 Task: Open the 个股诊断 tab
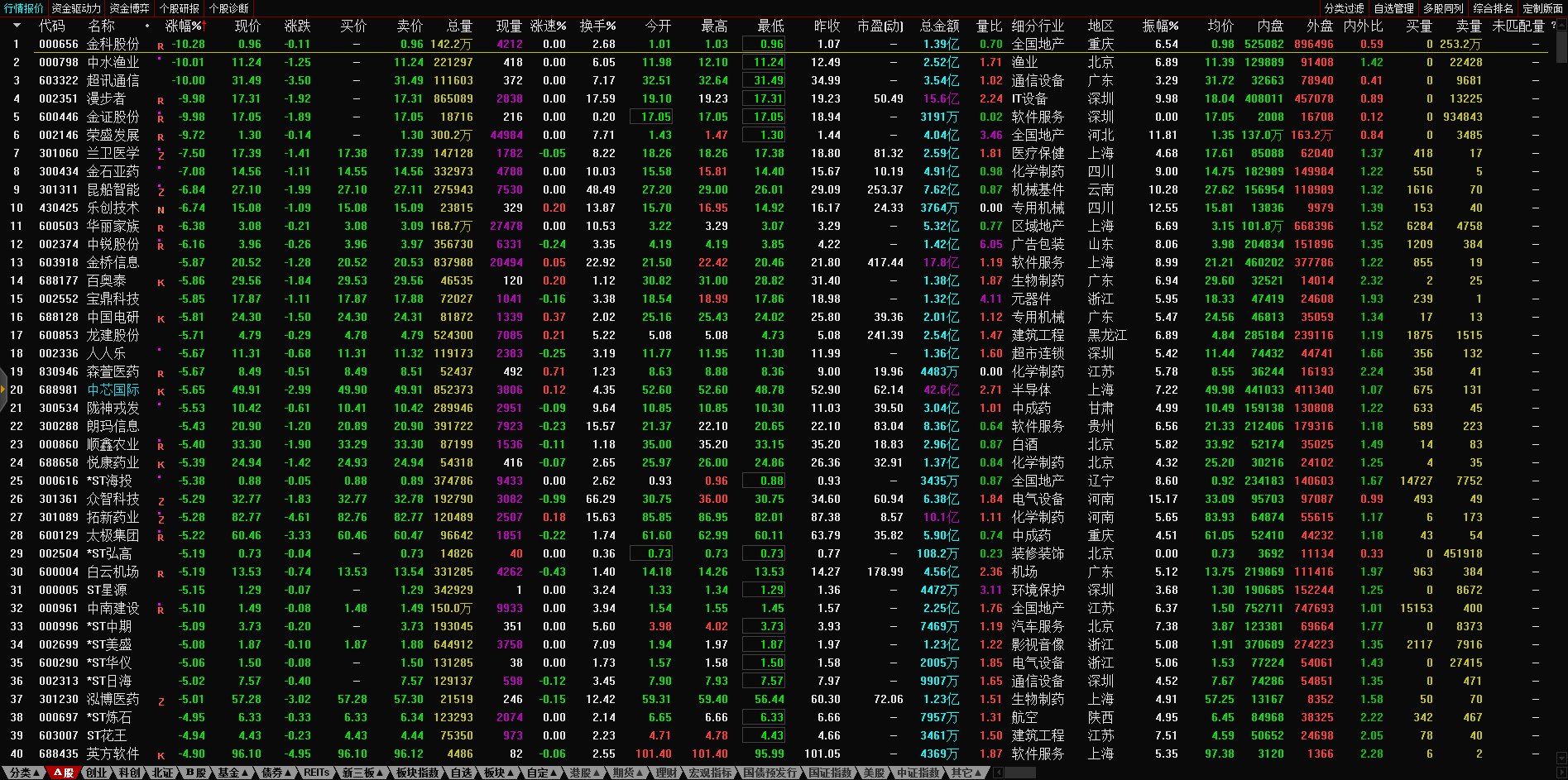click(229, 8)
